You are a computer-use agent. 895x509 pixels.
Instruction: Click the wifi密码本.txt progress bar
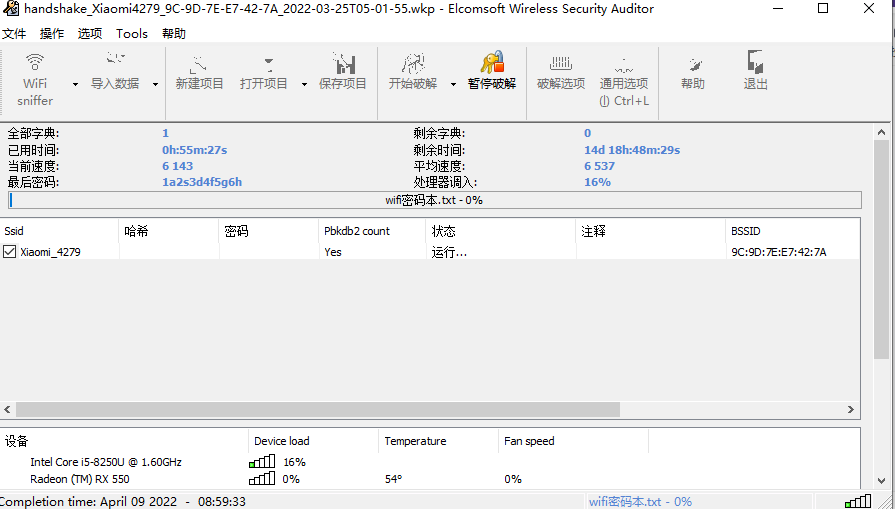(x=435, y=200)
